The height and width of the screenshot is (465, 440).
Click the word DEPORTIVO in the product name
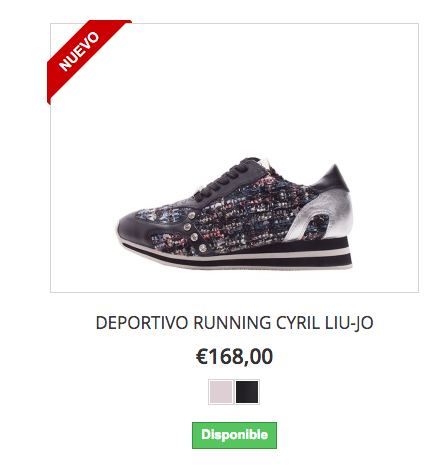(x=142, y=323)
